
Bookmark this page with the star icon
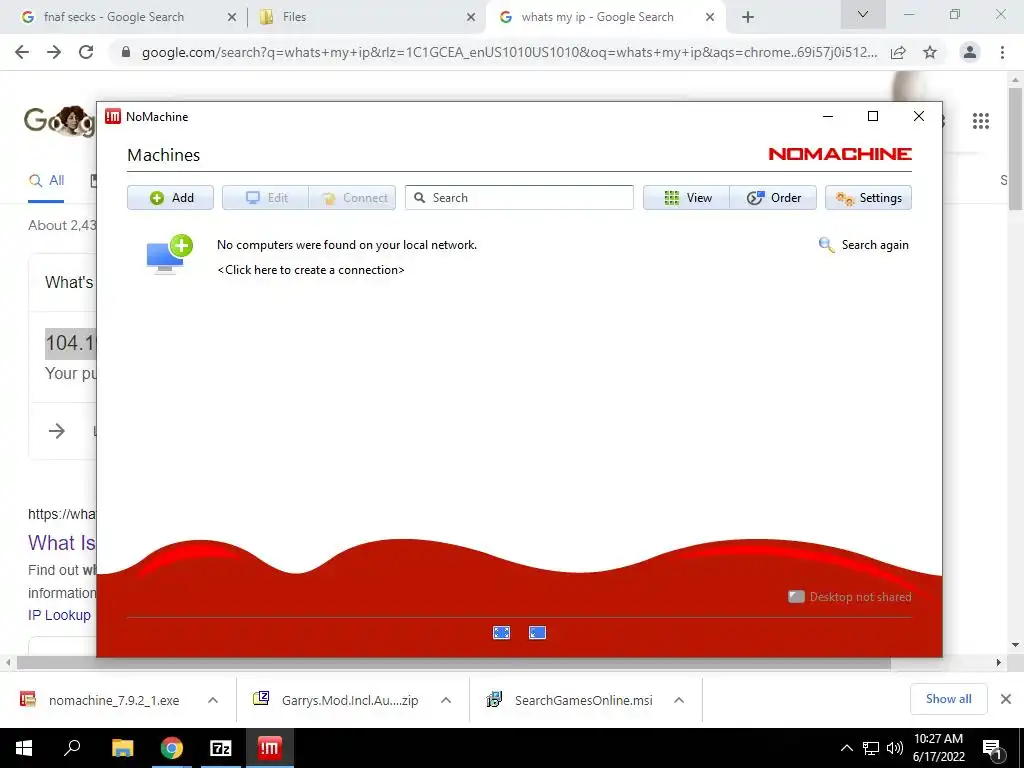coord(930,52)
